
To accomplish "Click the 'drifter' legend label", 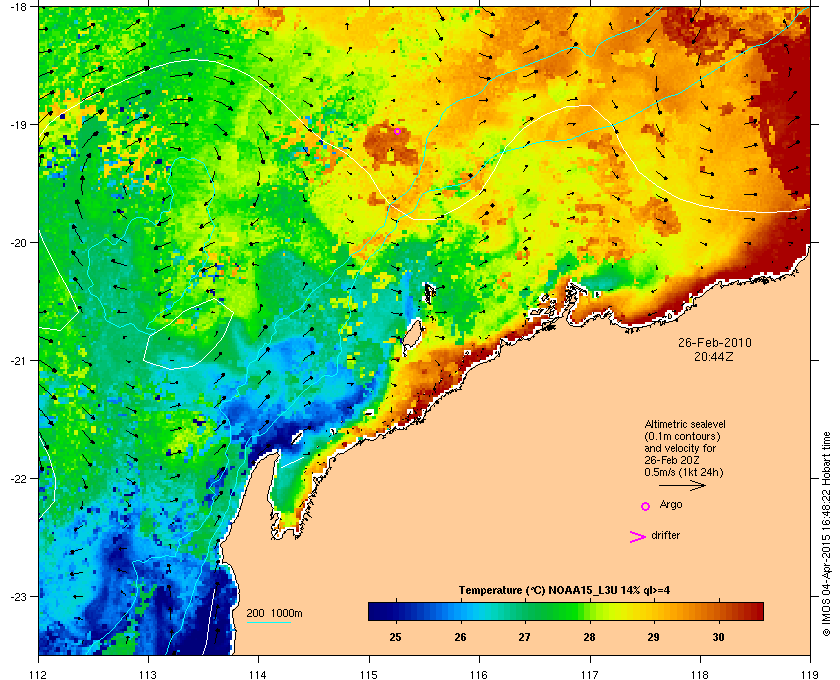I will pos(665,535).
